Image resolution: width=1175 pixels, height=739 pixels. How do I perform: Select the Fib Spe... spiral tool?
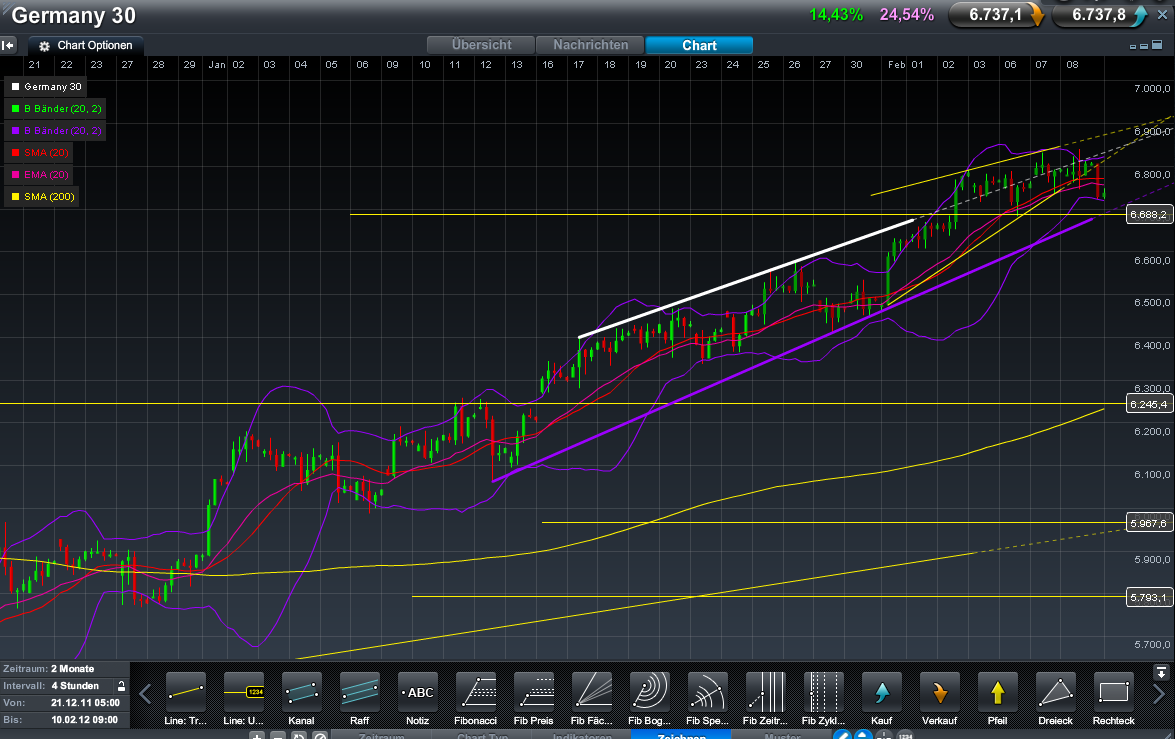coord(707,692)
